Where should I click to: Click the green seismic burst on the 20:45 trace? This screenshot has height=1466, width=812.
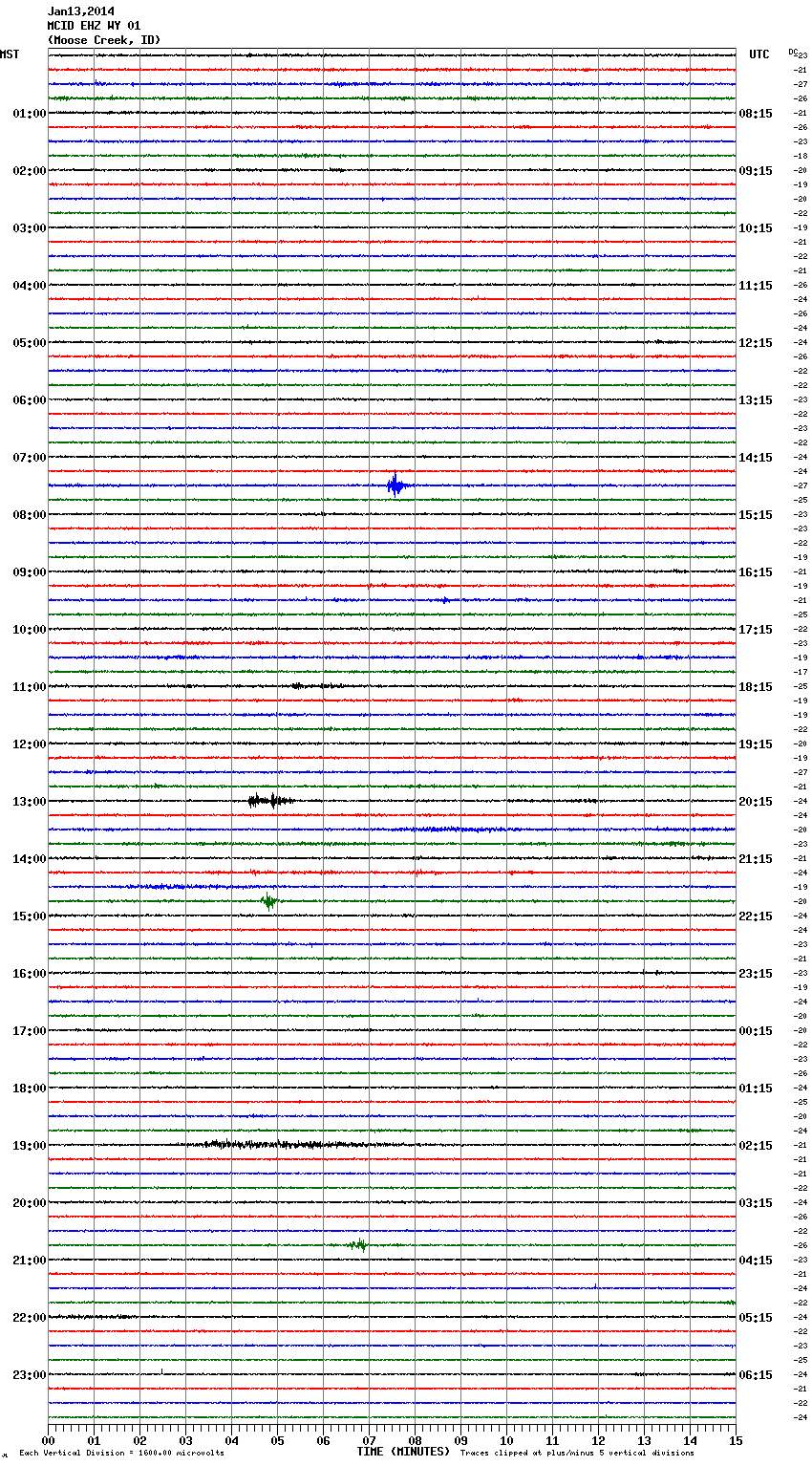(358, 1245)
